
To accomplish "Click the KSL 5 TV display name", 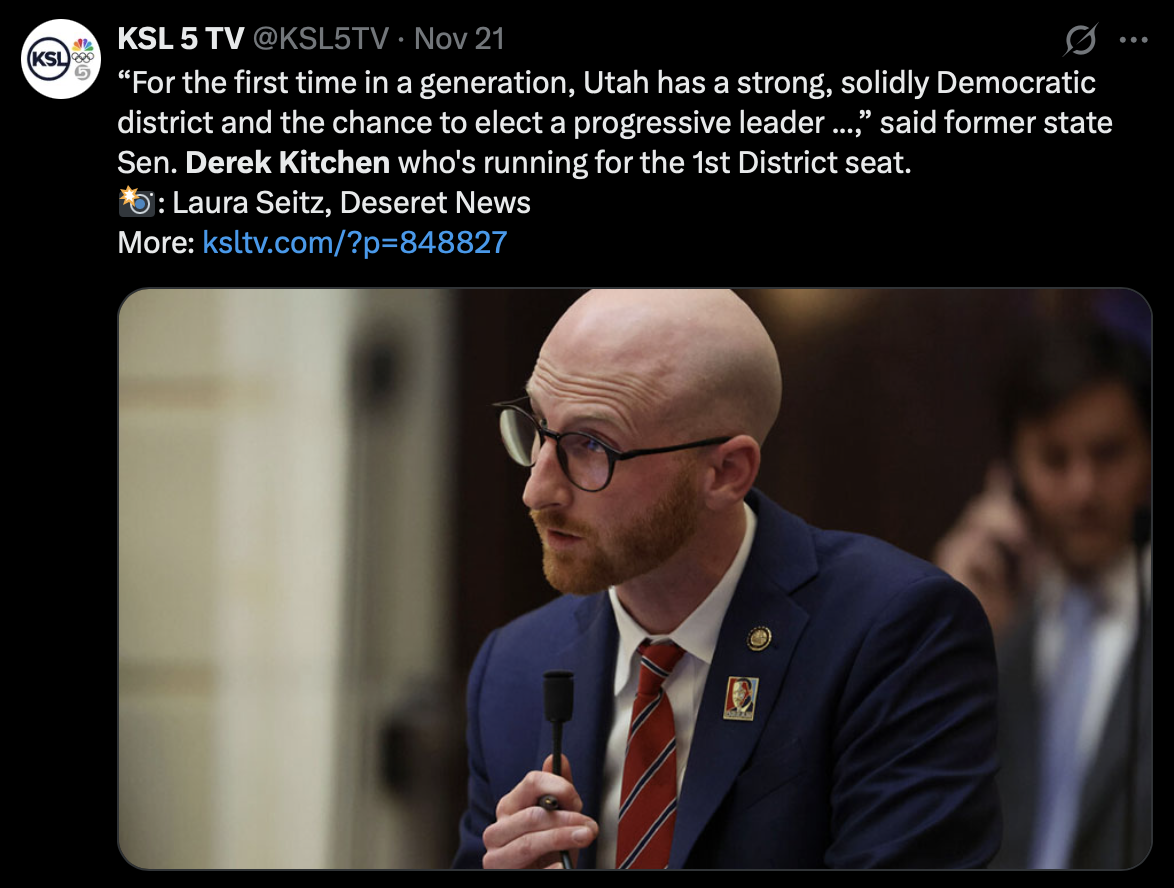I will point(180,39).
